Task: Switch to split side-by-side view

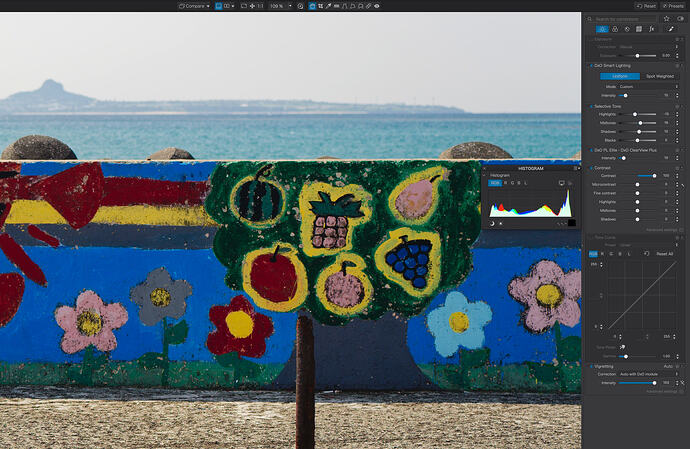Action: point(227,6)
